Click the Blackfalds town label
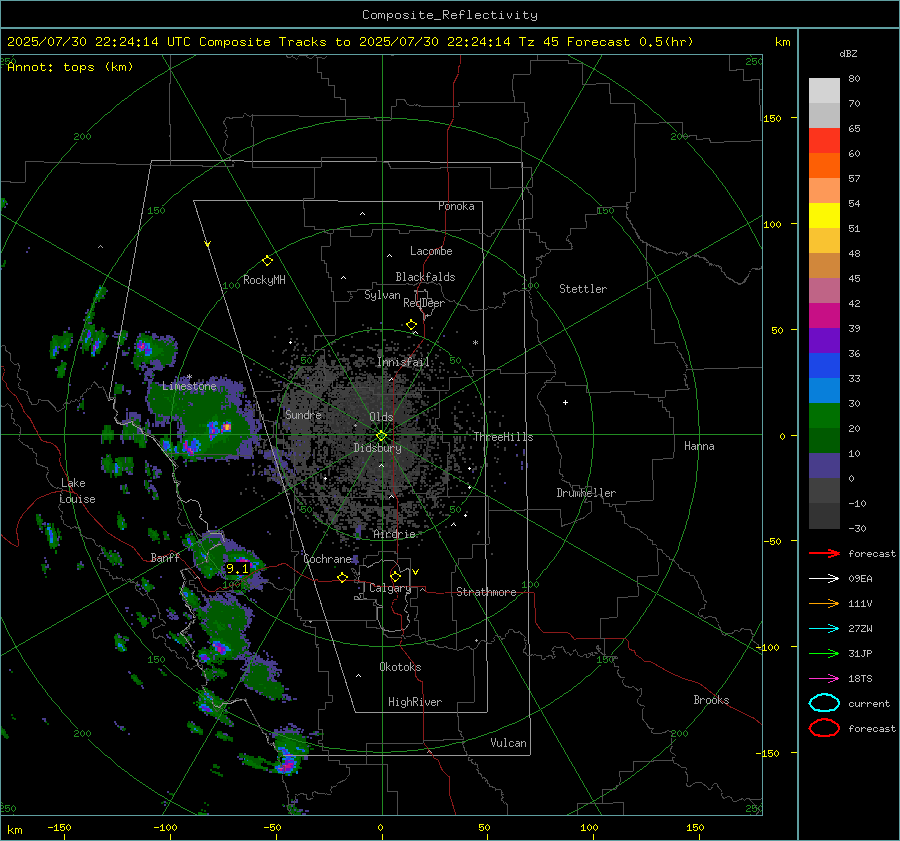 click(425, 277)
